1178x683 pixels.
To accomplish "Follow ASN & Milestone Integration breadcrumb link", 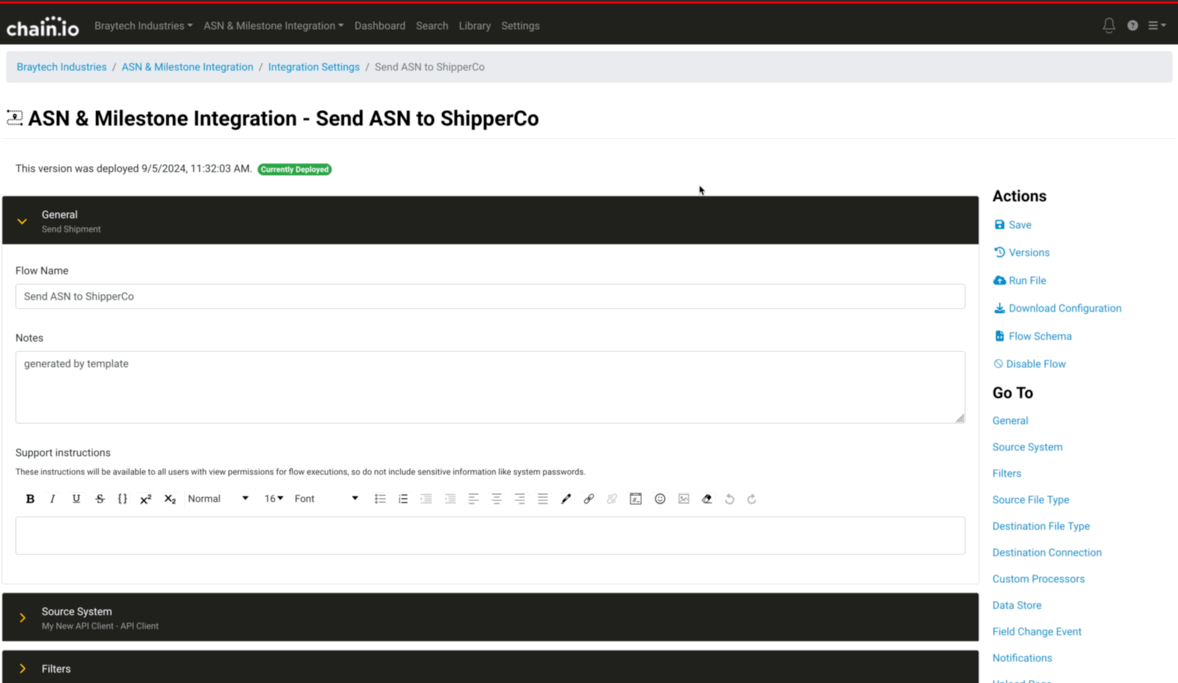I will click(187, 67).
